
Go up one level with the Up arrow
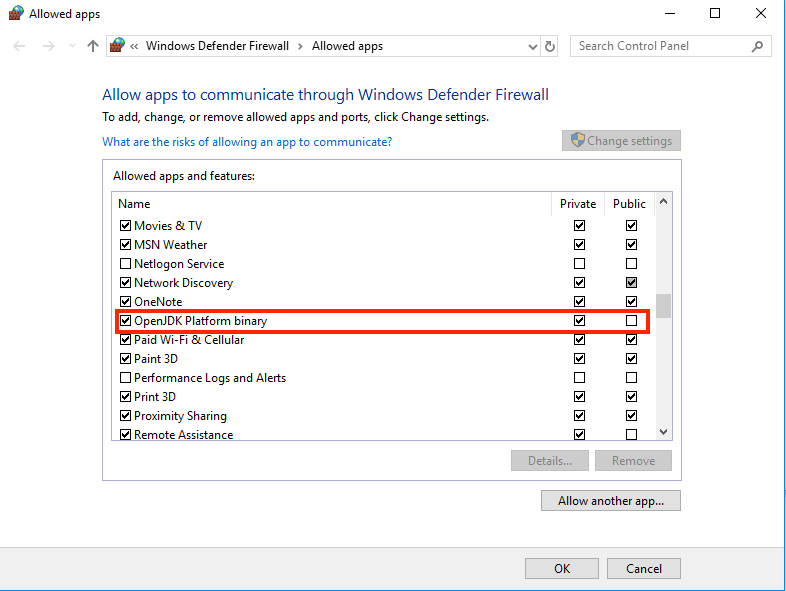[92, 46]
